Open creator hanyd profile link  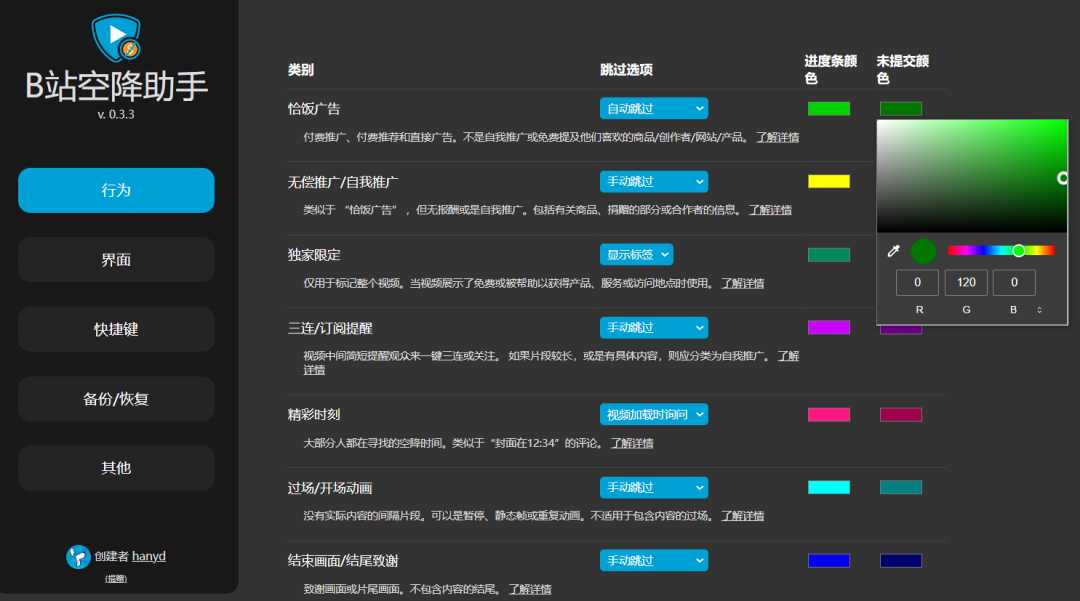click(x=149, y=556)
